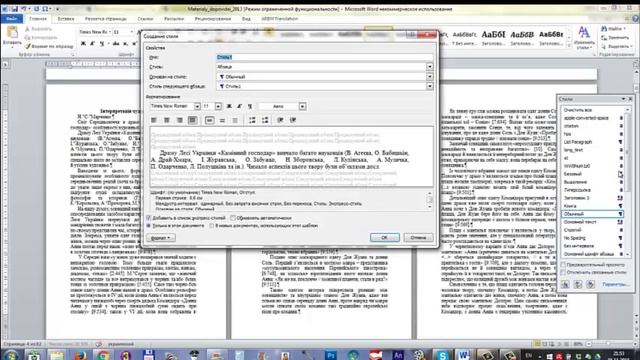
Task: Enable preview checkbox in Styles pane
Action: (563, 265)
